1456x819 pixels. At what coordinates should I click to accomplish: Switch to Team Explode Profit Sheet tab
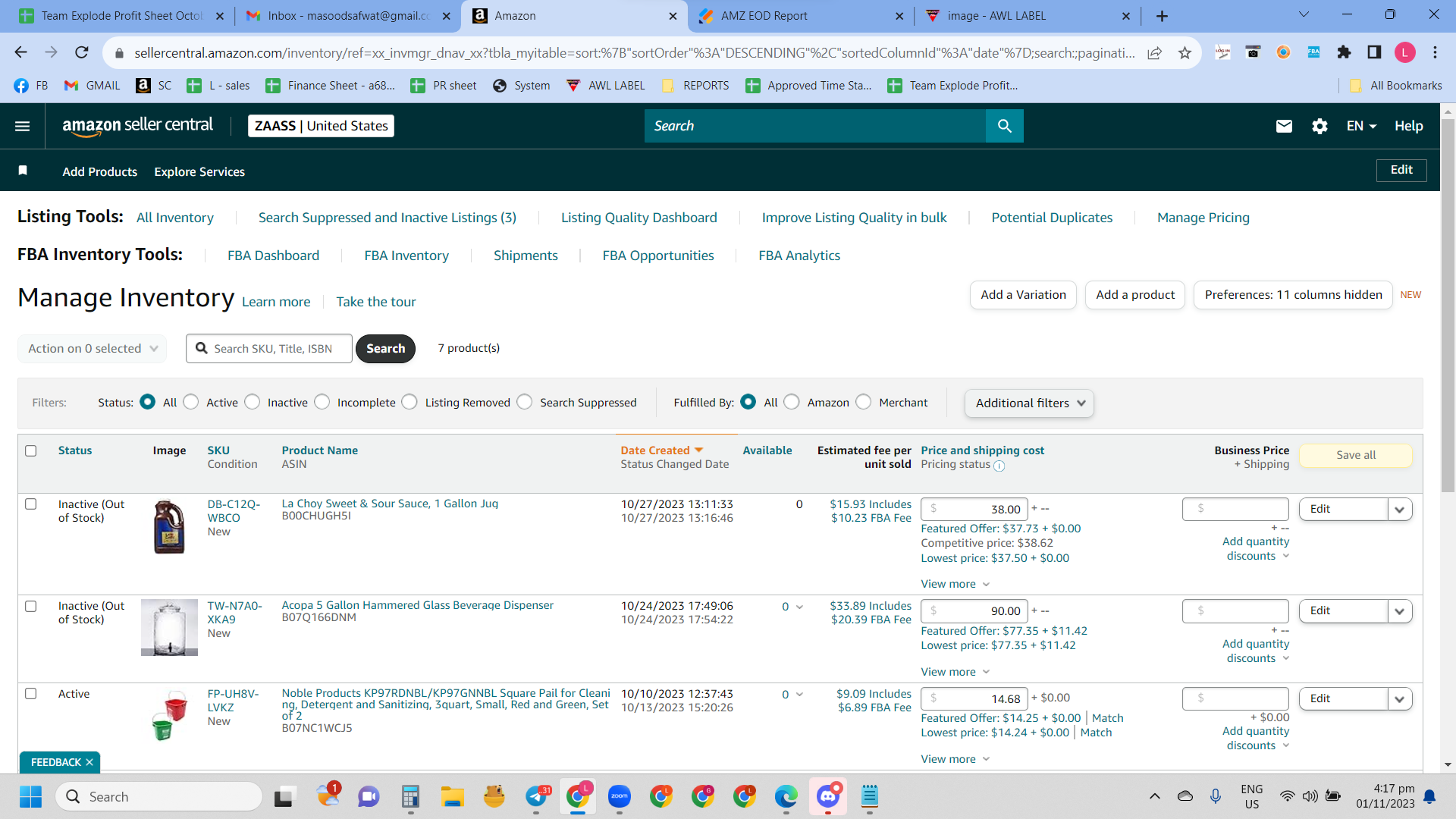[121, 16]
